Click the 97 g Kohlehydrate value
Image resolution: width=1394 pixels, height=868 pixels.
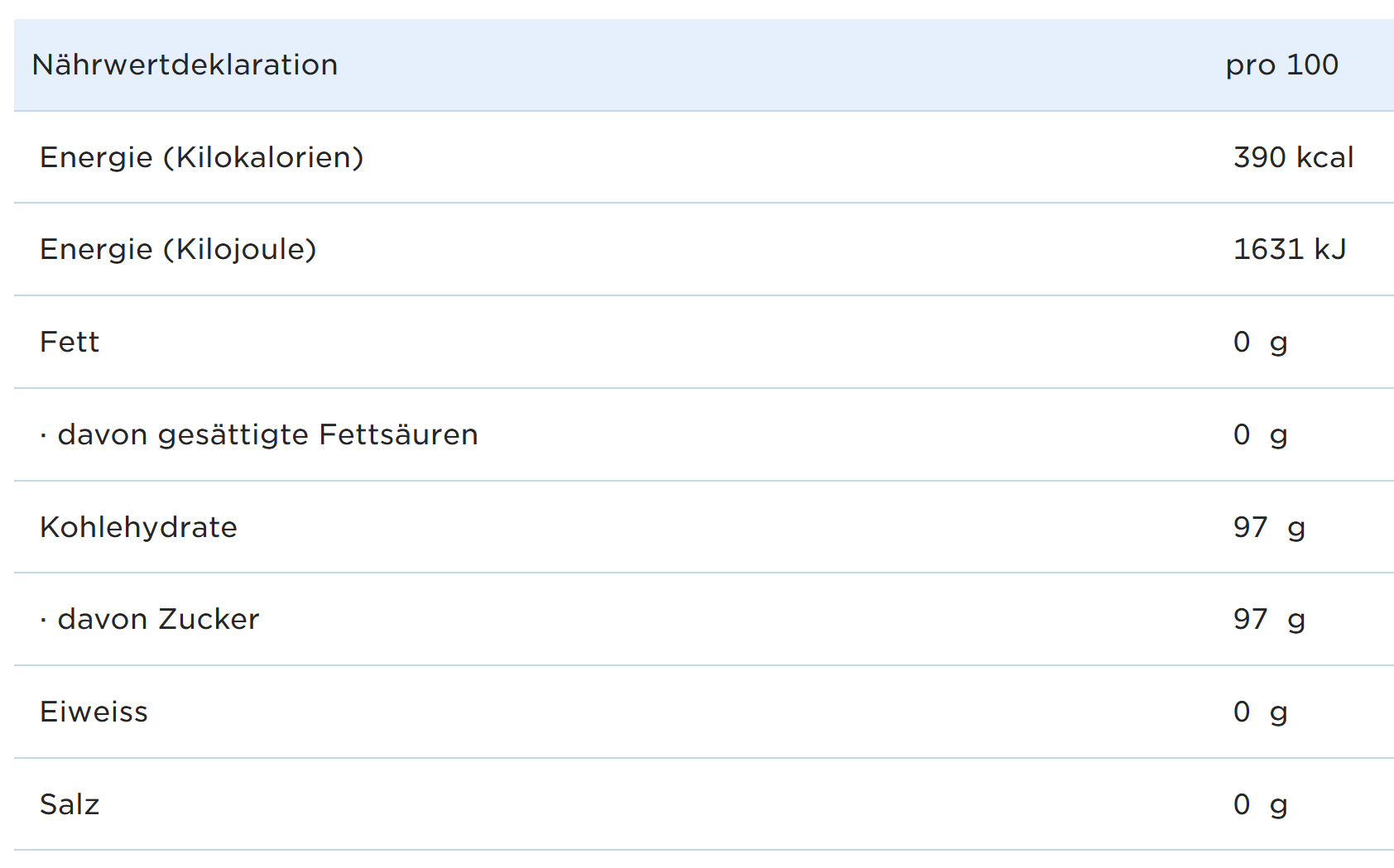pos(1268,527)
